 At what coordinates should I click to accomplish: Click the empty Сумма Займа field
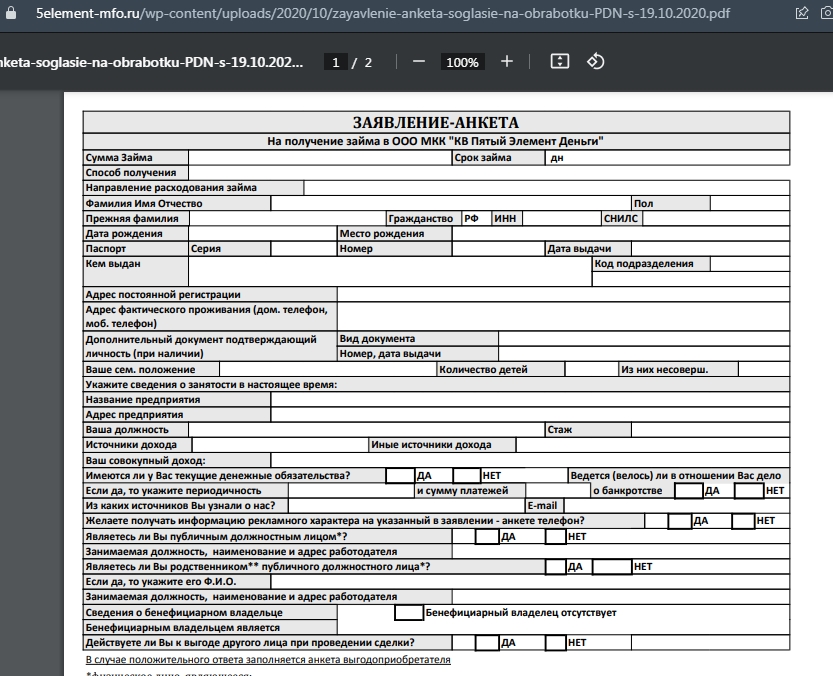click(320, 158)
